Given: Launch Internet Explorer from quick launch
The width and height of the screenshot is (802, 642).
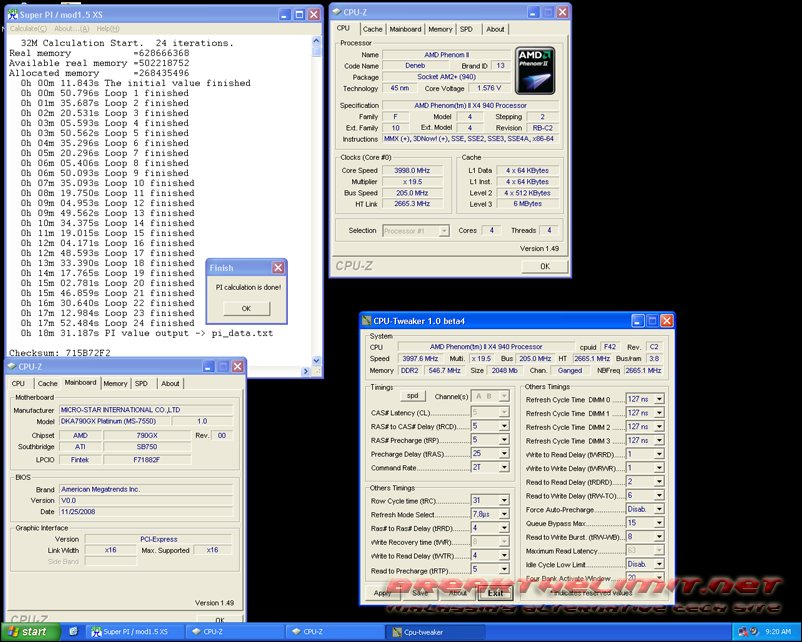Looking at the screenshot, I should (x=73, y=632).
